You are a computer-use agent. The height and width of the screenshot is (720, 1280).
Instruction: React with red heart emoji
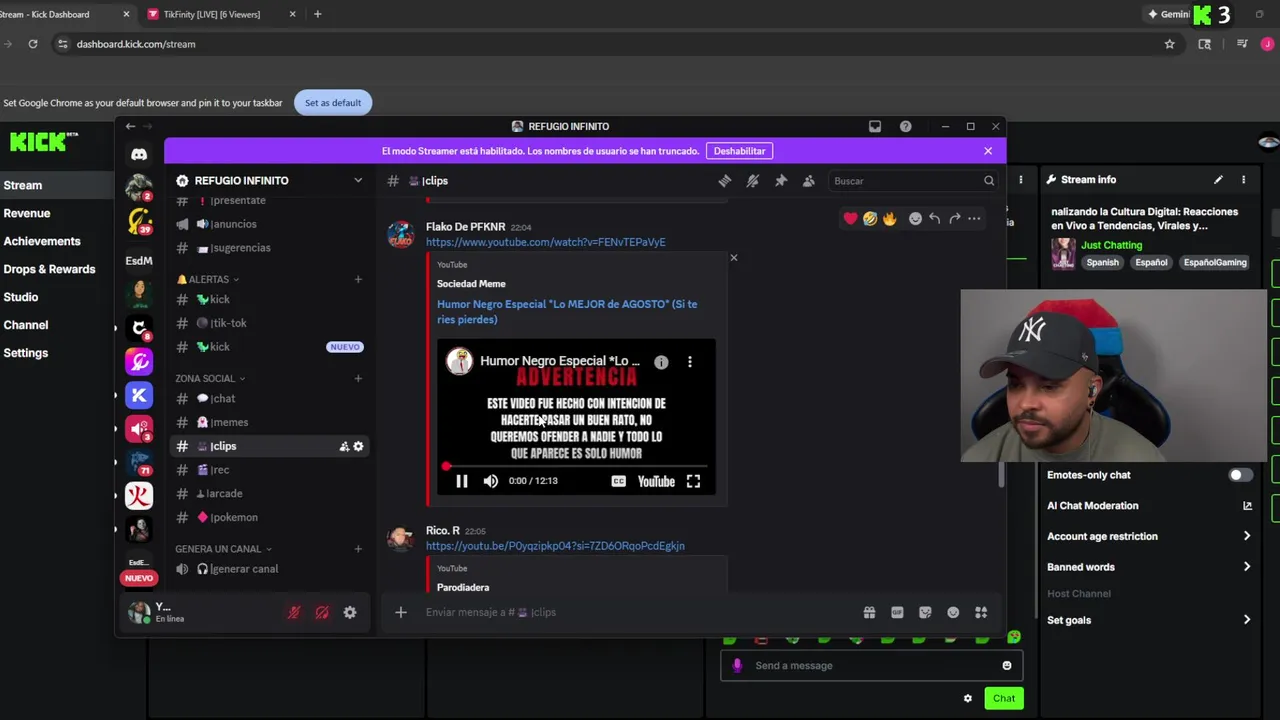[x=850, y=218]
